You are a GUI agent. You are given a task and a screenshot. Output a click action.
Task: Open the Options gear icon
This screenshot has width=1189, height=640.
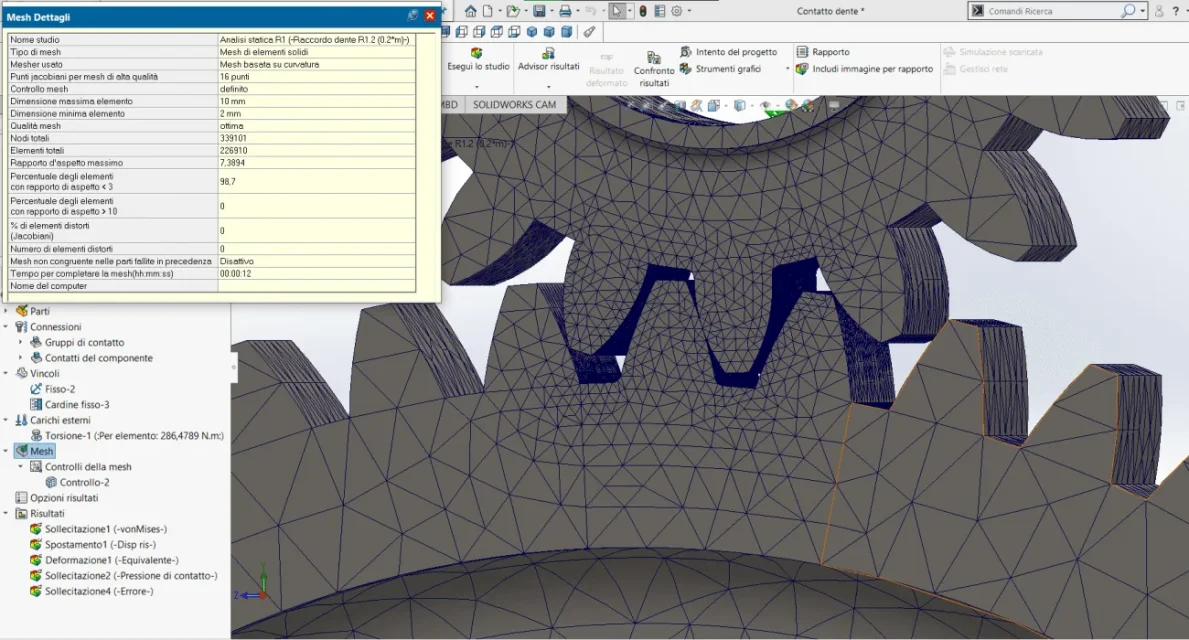coord(676,11)
